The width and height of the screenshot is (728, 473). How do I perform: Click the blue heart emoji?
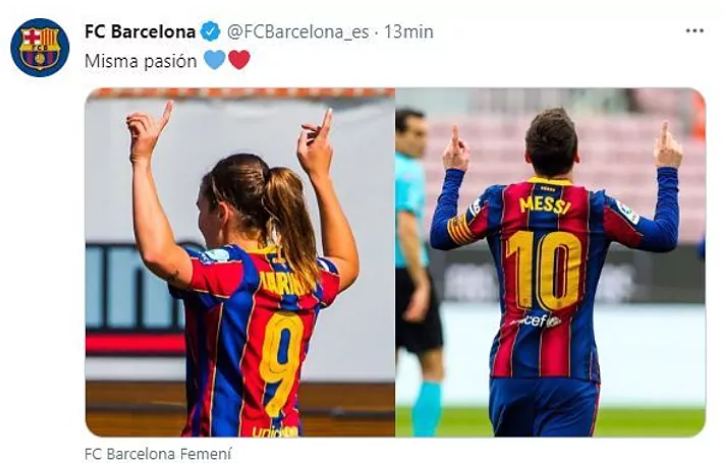click(214, 60)
